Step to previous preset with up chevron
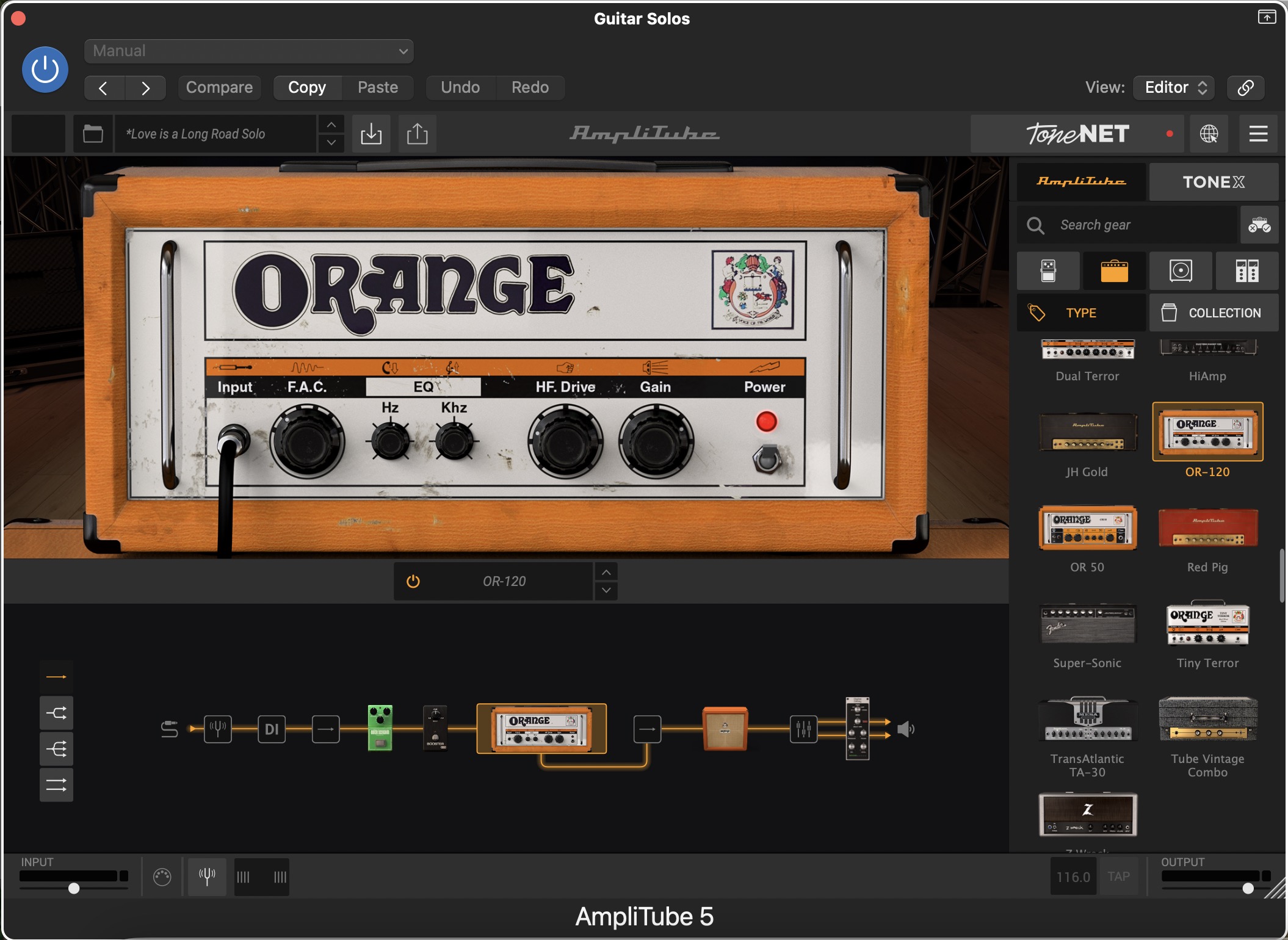Screen dimensions: 1288x940 (331, 125)
